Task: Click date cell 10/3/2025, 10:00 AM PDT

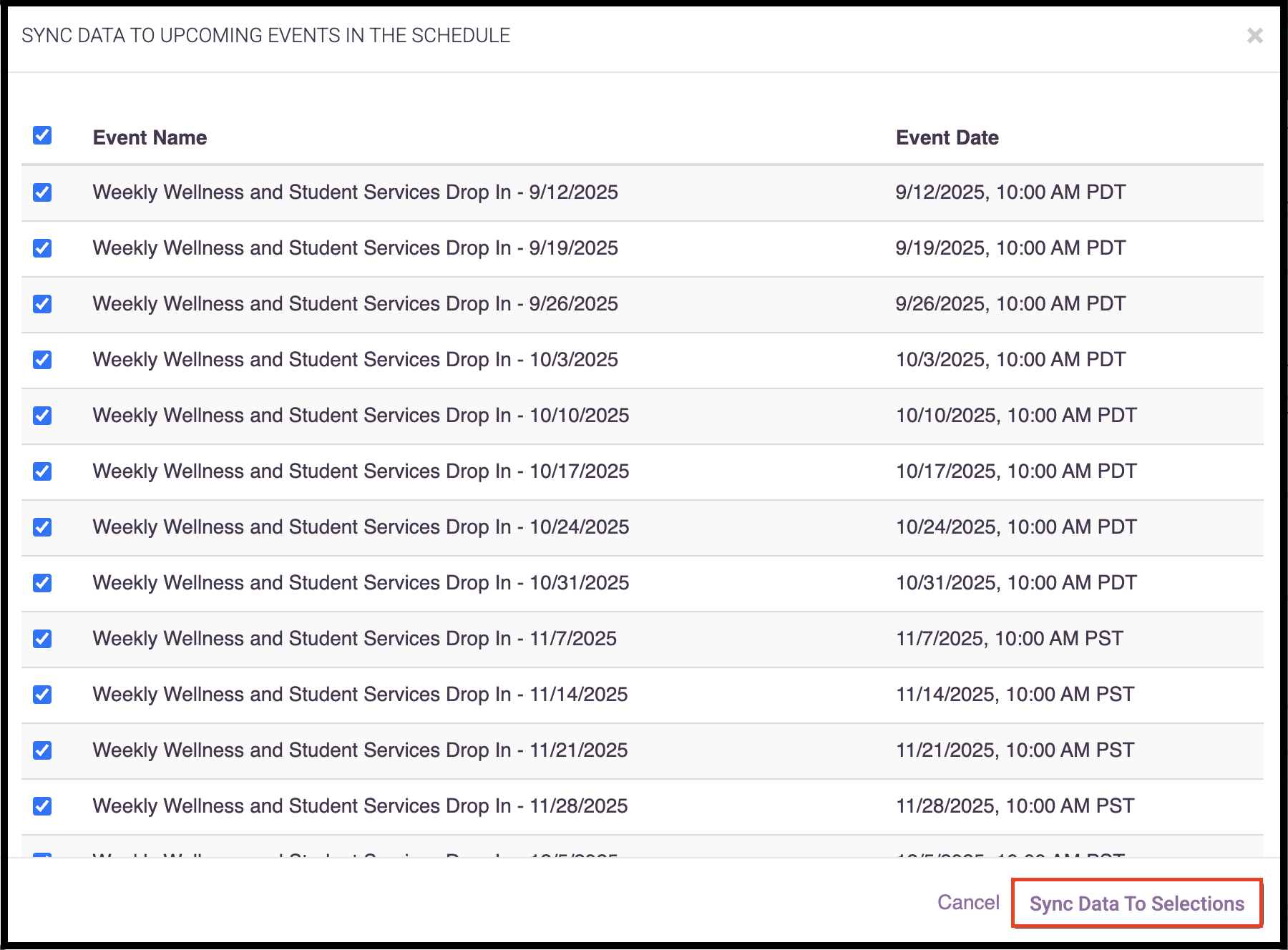Action: coord(1010,360)
